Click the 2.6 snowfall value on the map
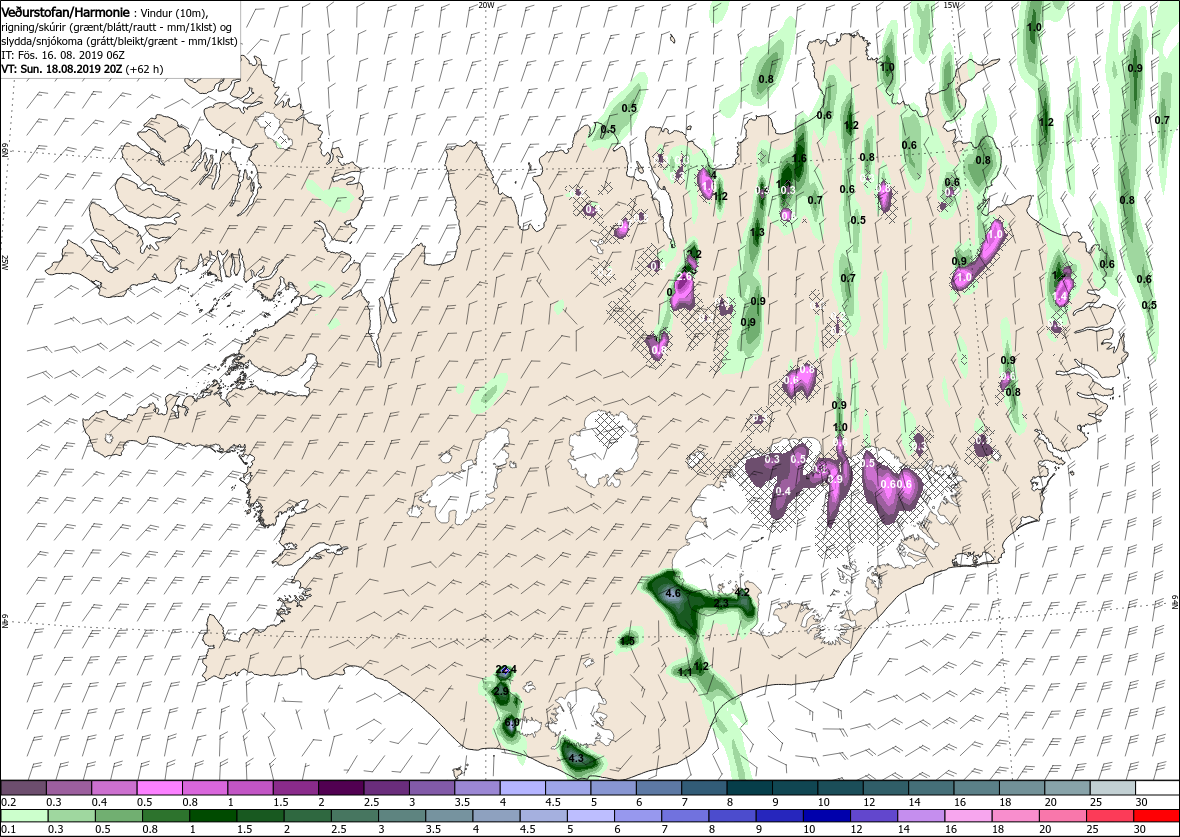Viewport: 1180px width, 837px height. (684, 277)
